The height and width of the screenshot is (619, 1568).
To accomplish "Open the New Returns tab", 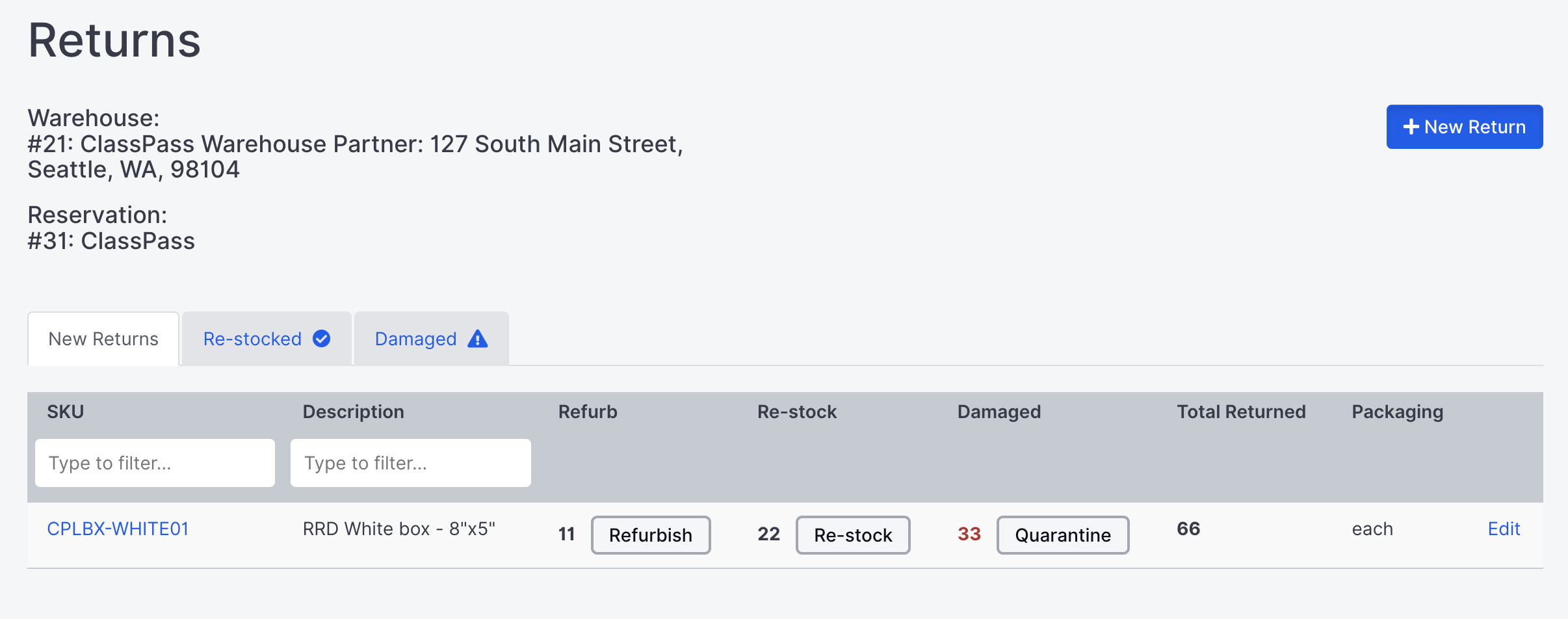I will point(103,339).
